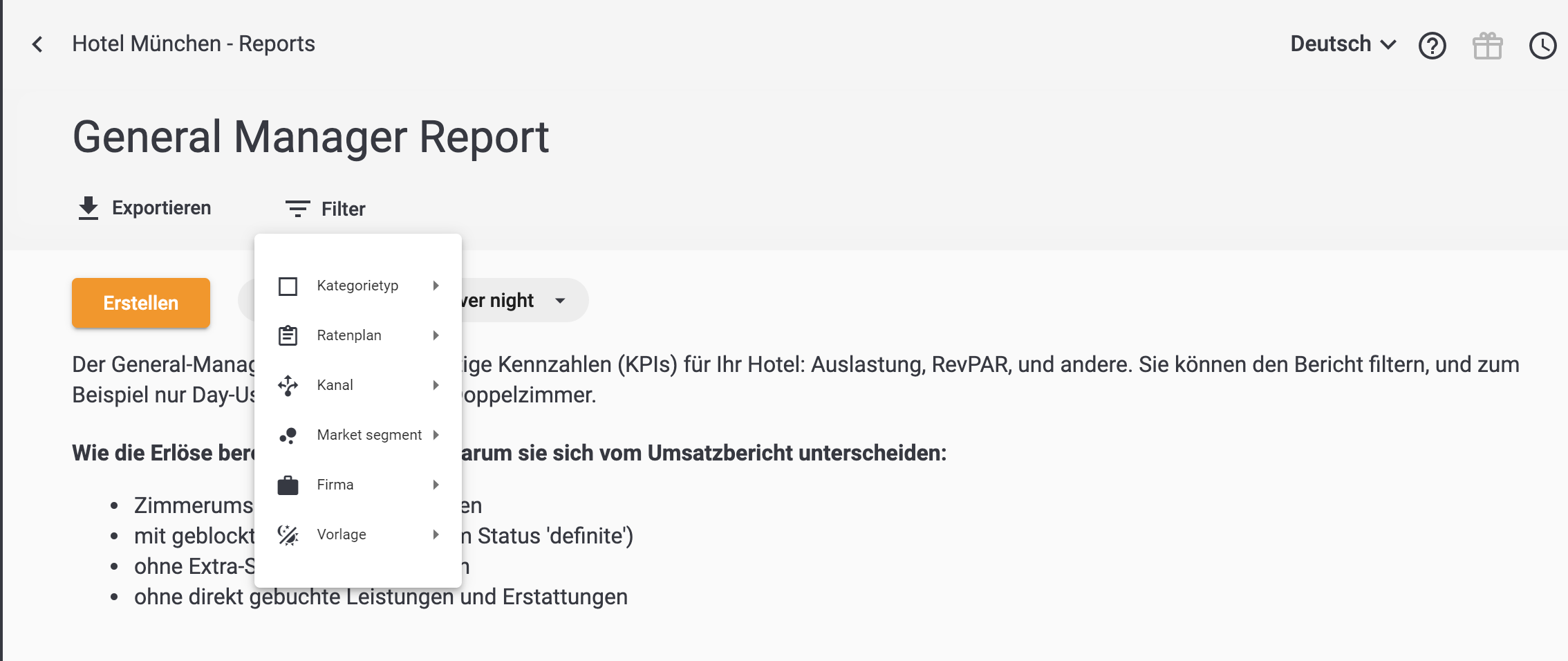Click the Market segment dots icon

pyautogui.click(x=288, y=435)
